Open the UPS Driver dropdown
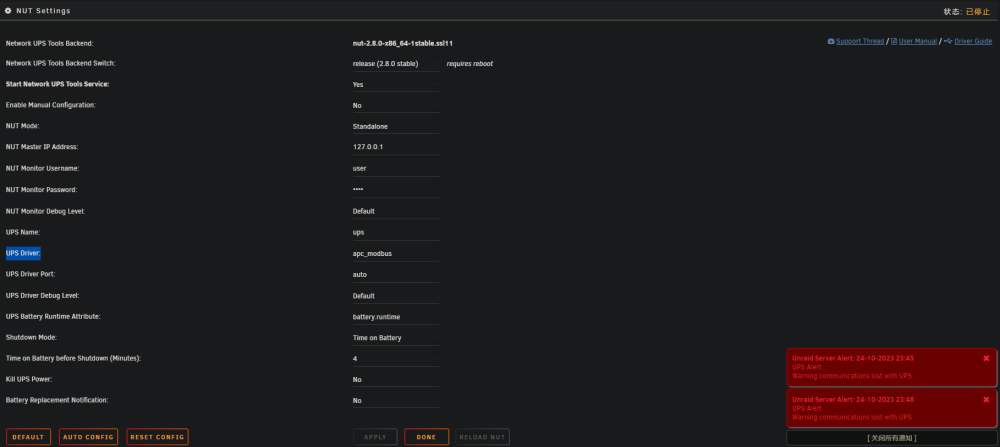1000x447 pixels. 395,254
